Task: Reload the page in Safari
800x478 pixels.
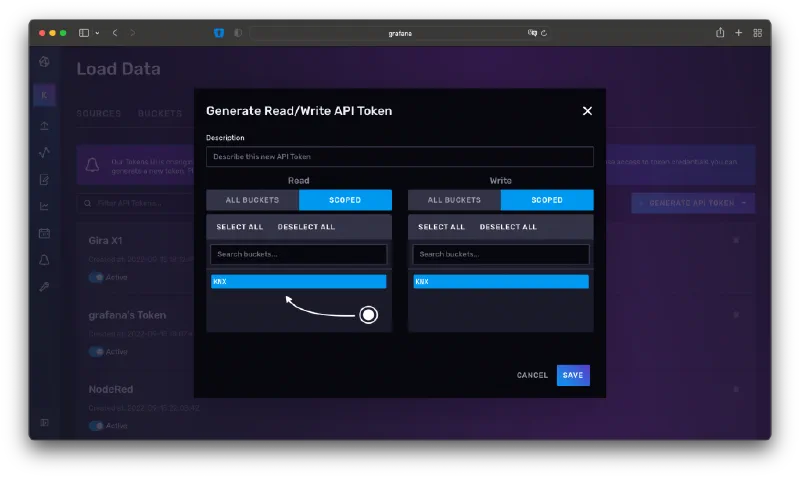Action: (544, 33)
